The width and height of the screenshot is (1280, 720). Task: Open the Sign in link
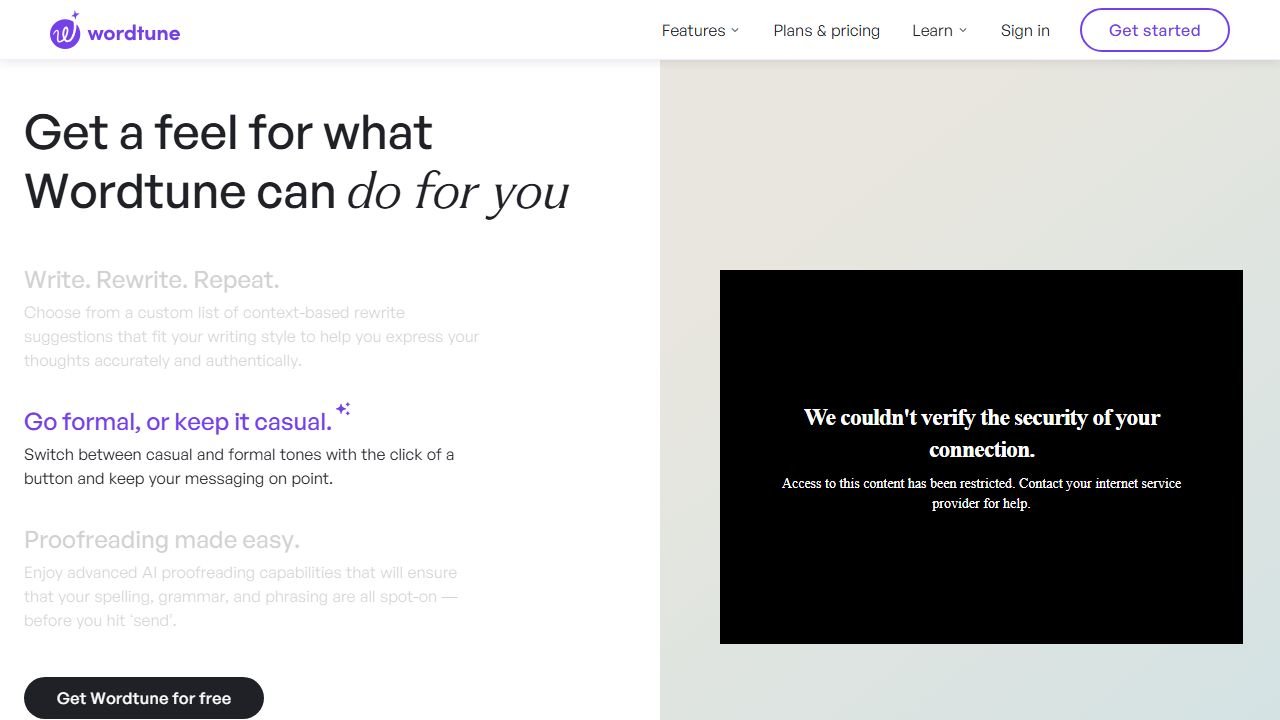coord(1025,30)
